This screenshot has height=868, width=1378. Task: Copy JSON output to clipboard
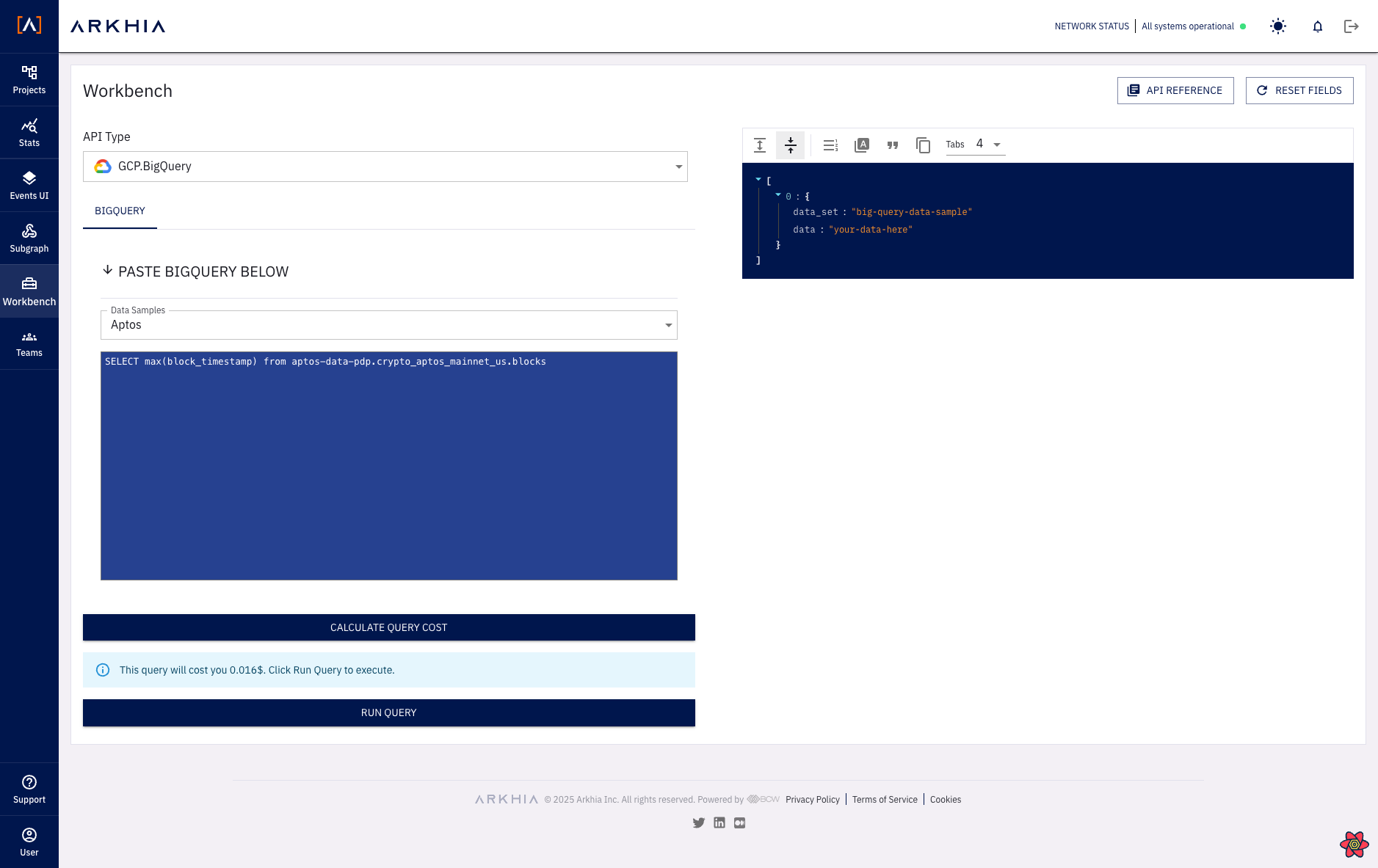(924, 145)
